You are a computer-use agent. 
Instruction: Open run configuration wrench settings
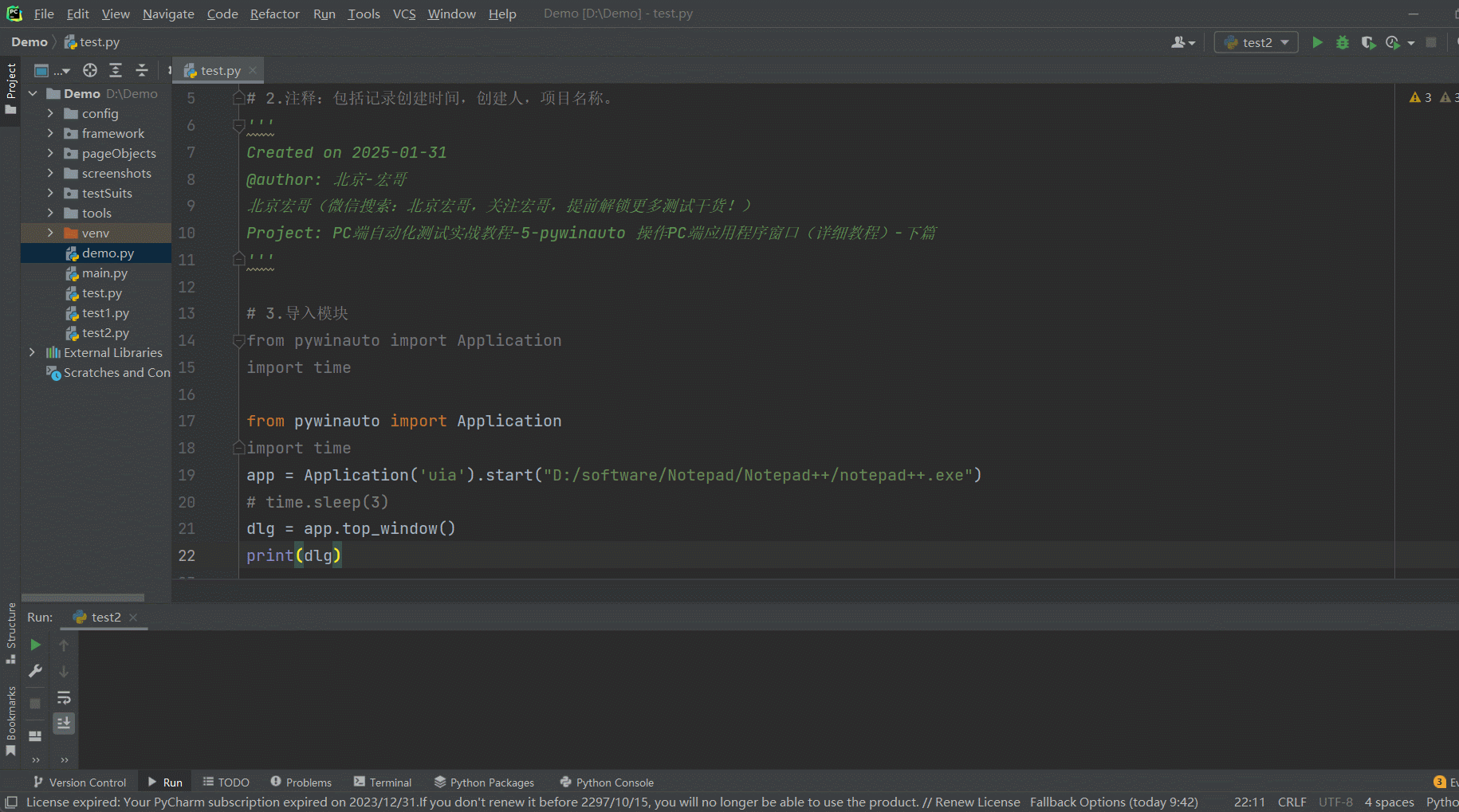35,671
